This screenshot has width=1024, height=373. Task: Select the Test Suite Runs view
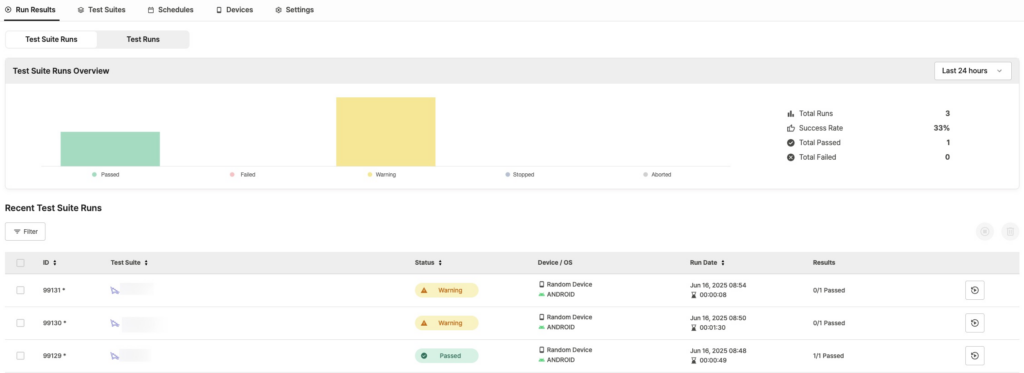pyautogui.click(x=51, y=39)
